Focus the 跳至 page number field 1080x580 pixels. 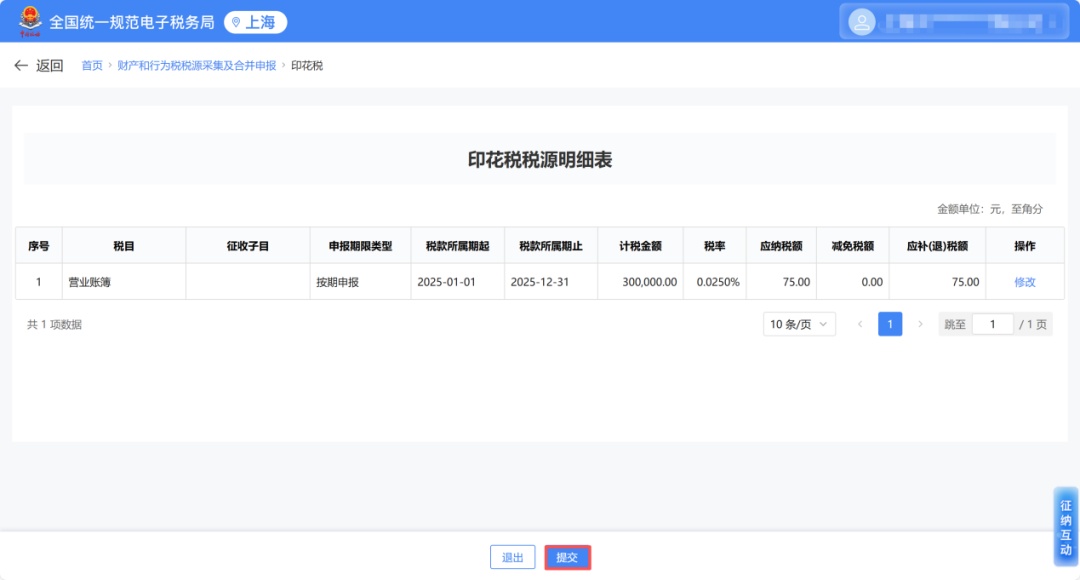click(x=992, y=324)
